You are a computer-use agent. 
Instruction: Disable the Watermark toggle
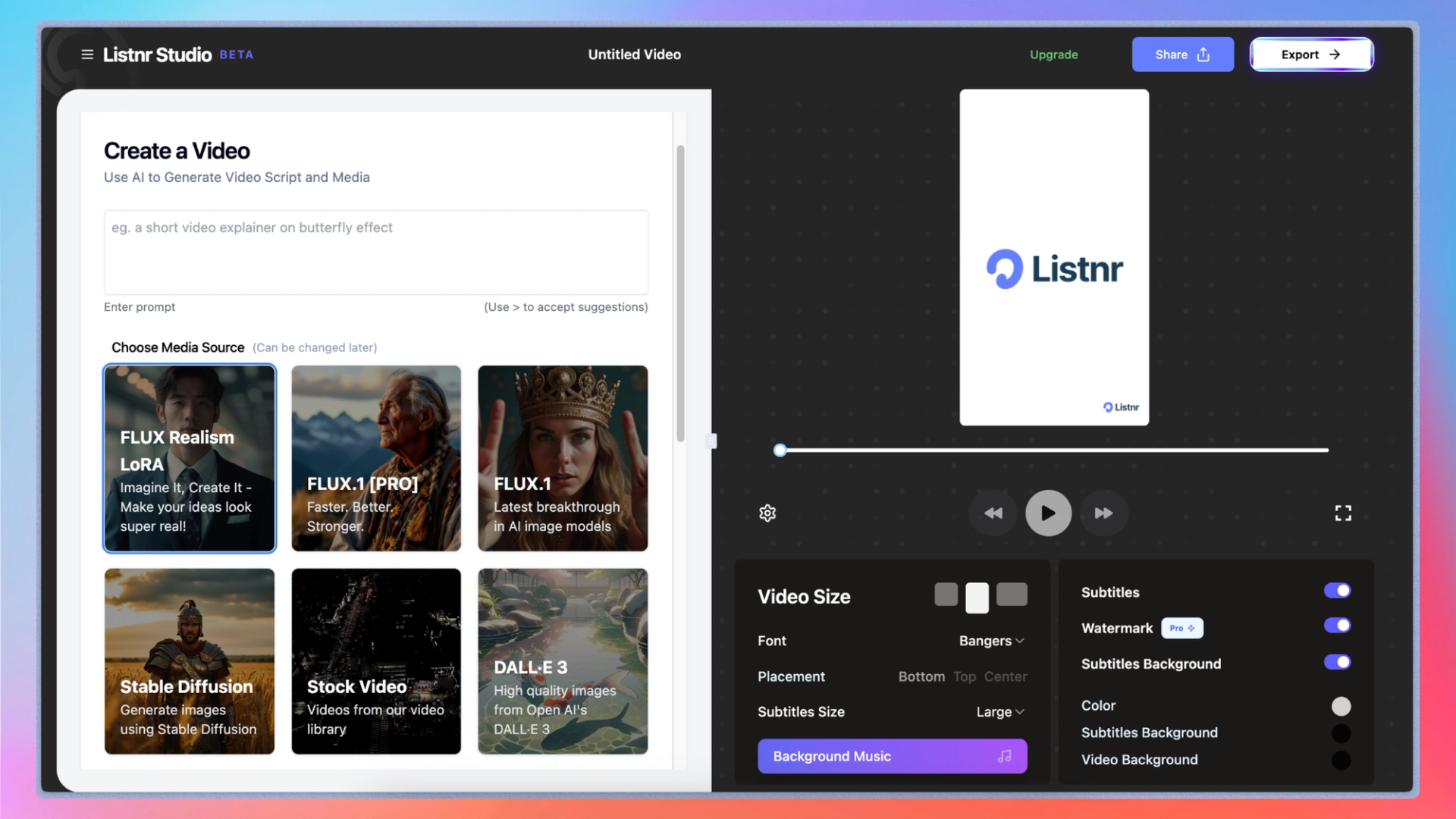coord(1337,626)
